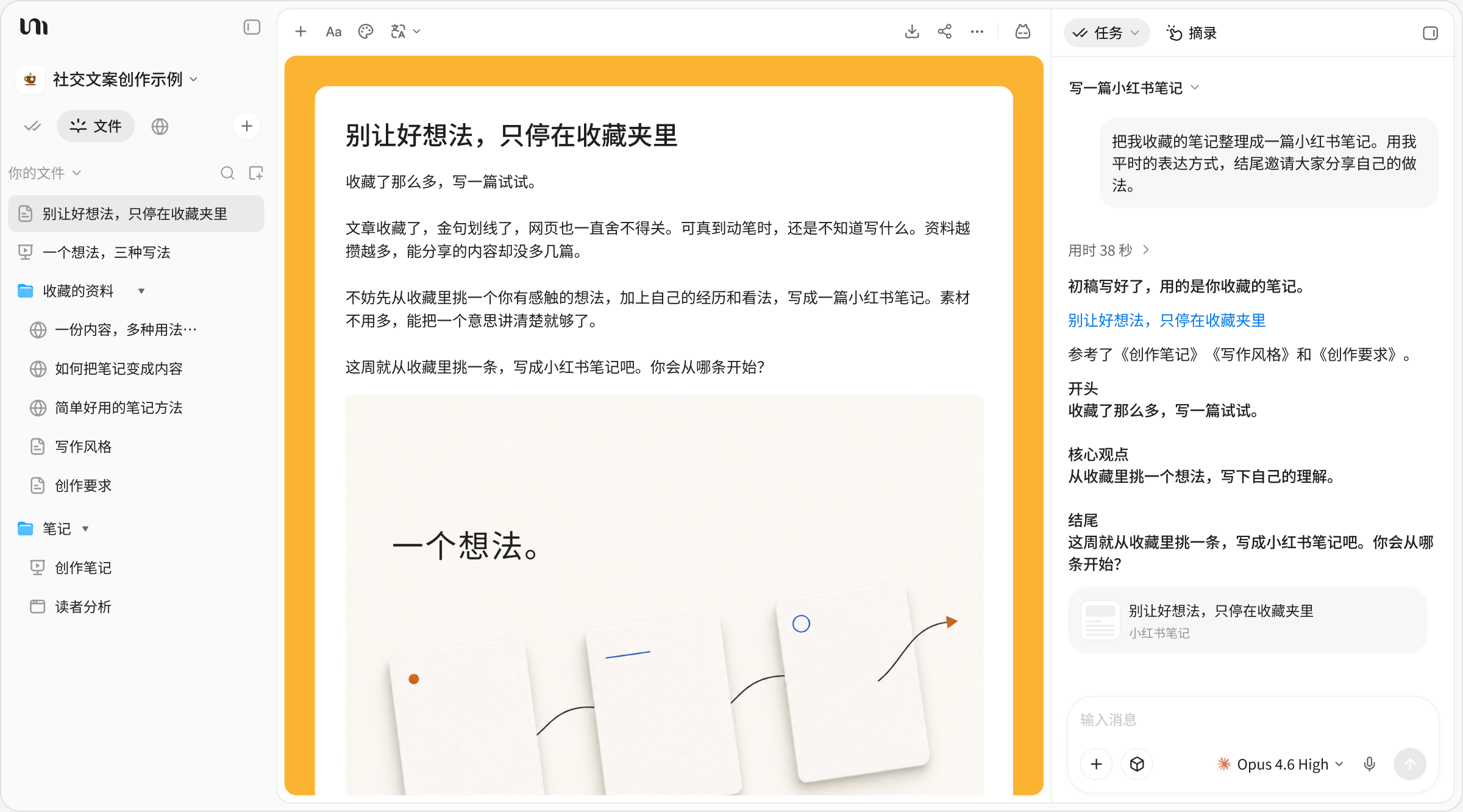Click the window icon of 读者分析
This screenshot has width=1463, height=812.
point(38,607)
